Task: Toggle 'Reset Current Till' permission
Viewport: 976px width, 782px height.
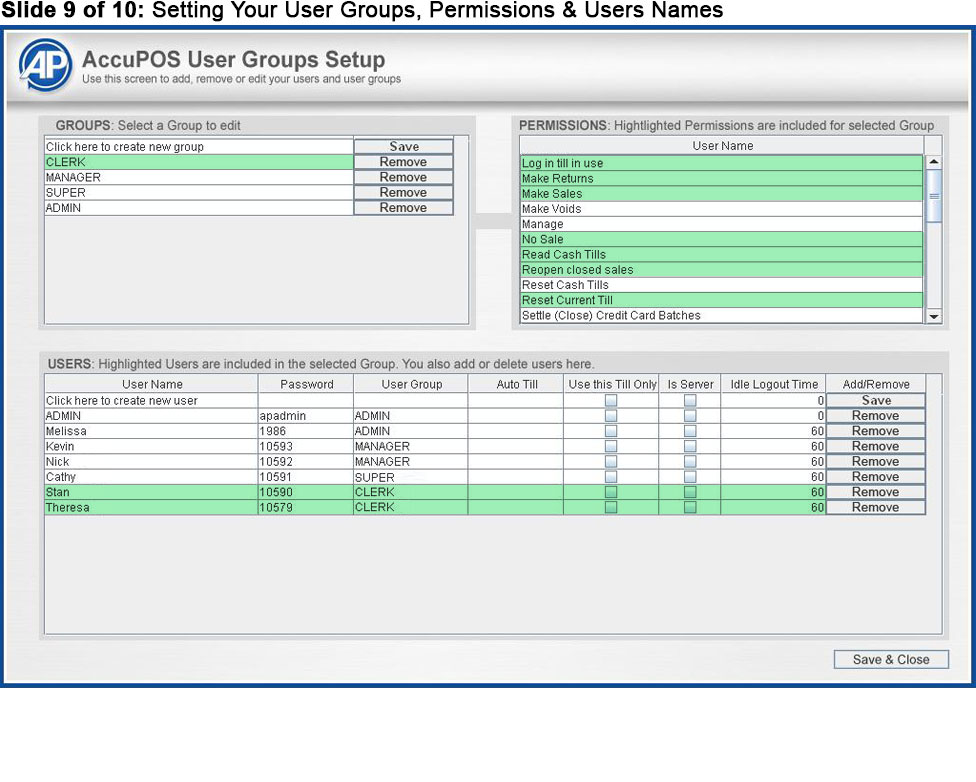Action: click(x=721, y=300)
